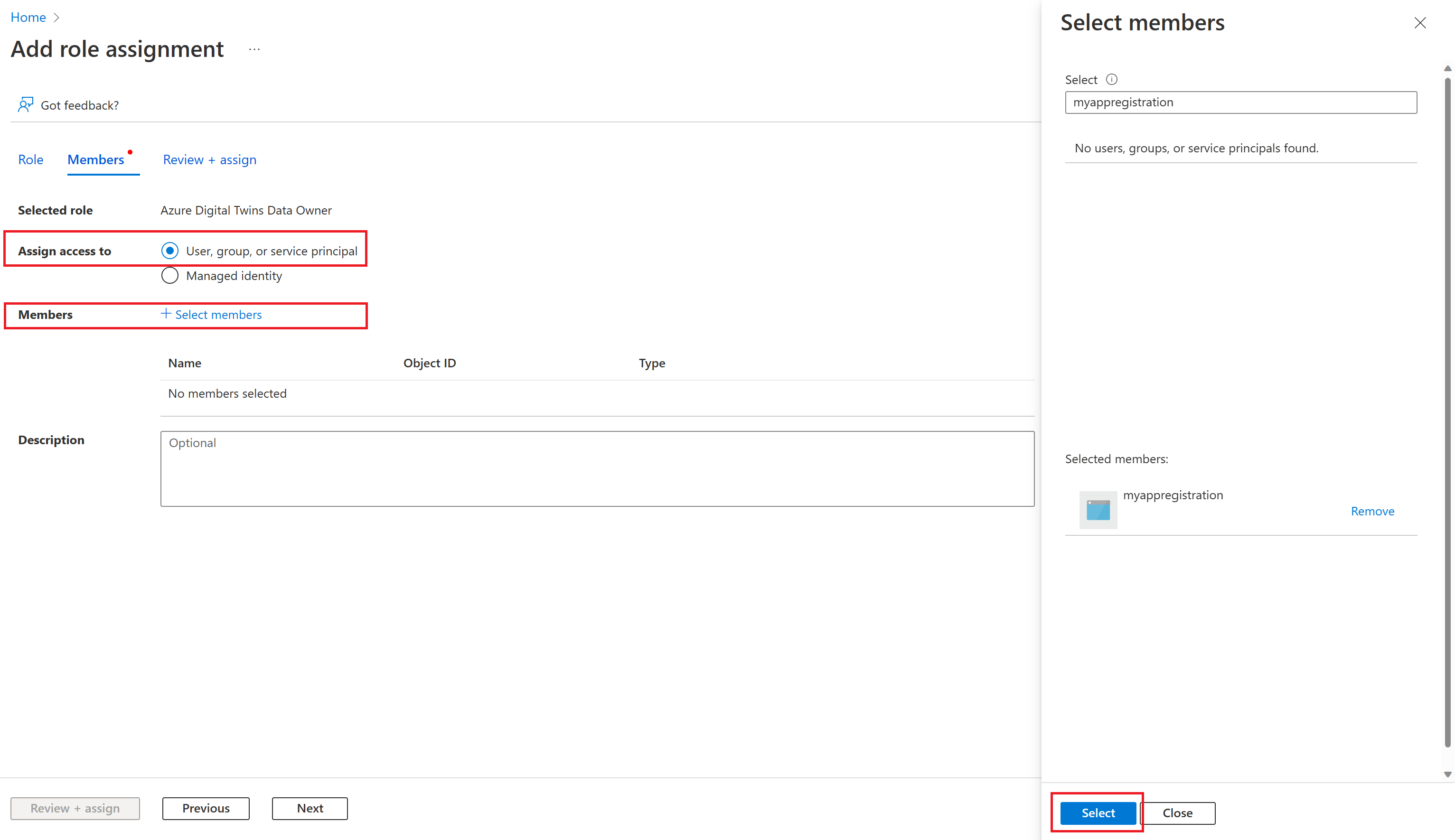Switch to the Role tab

point(30,160)
